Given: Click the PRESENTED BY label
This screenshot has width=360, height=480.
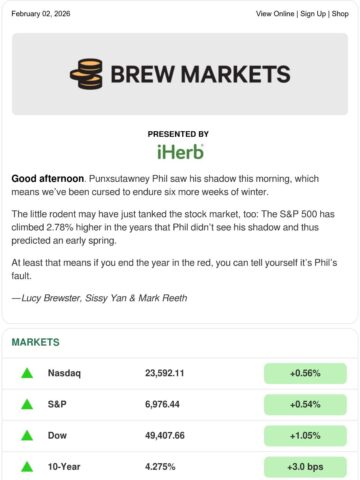Looking at the screenshot, I should [178, 134].
